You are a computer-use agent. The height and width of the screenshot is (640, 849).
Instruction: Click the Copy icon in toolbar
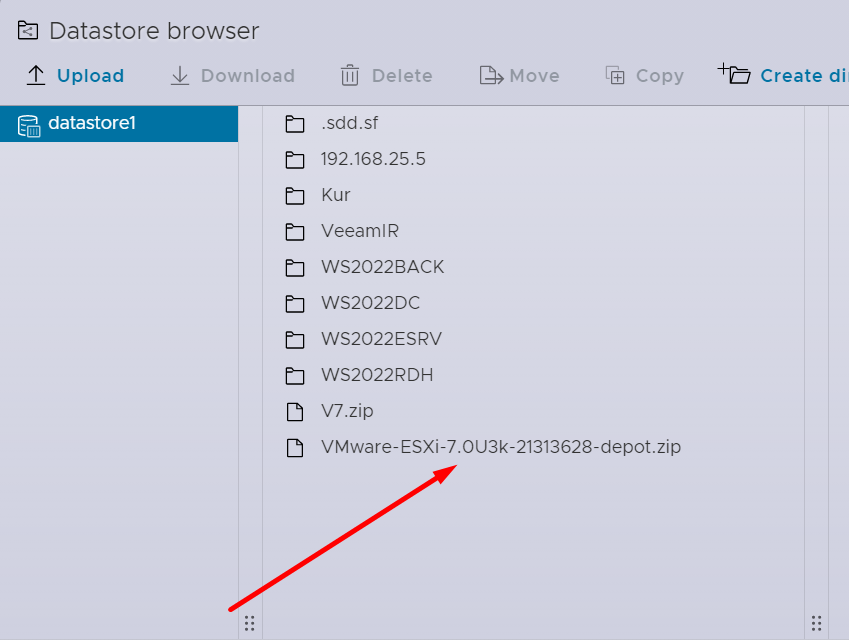[615, 75]
